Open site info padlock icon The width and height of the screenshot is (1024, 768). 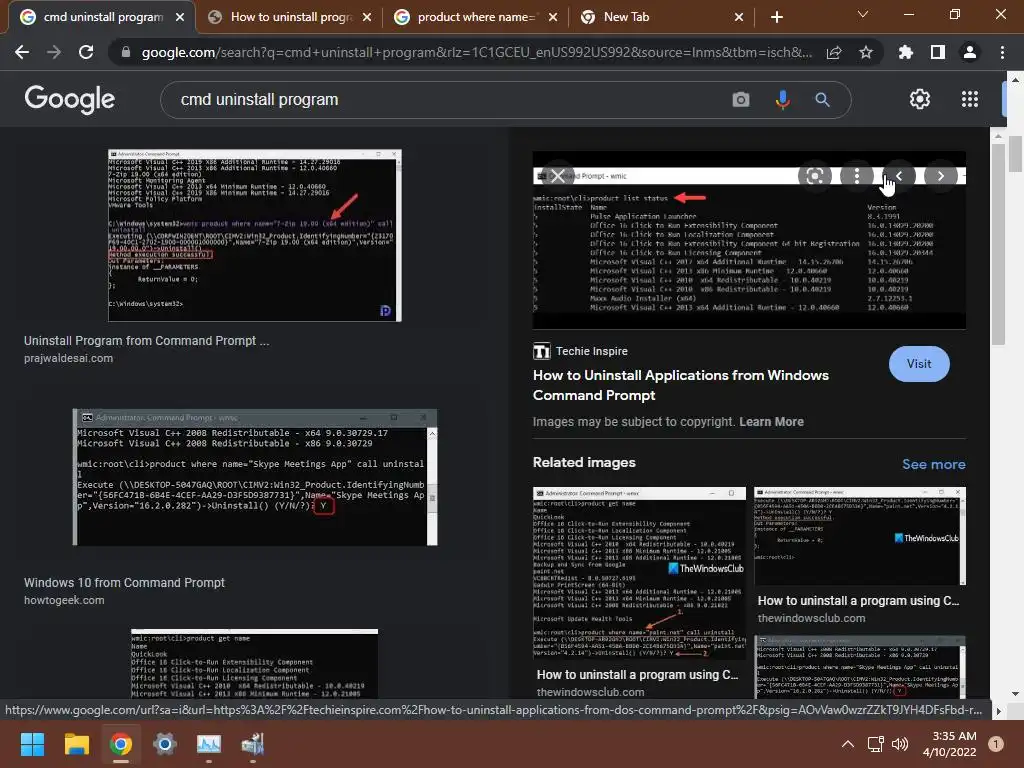[x=125, y=52]
